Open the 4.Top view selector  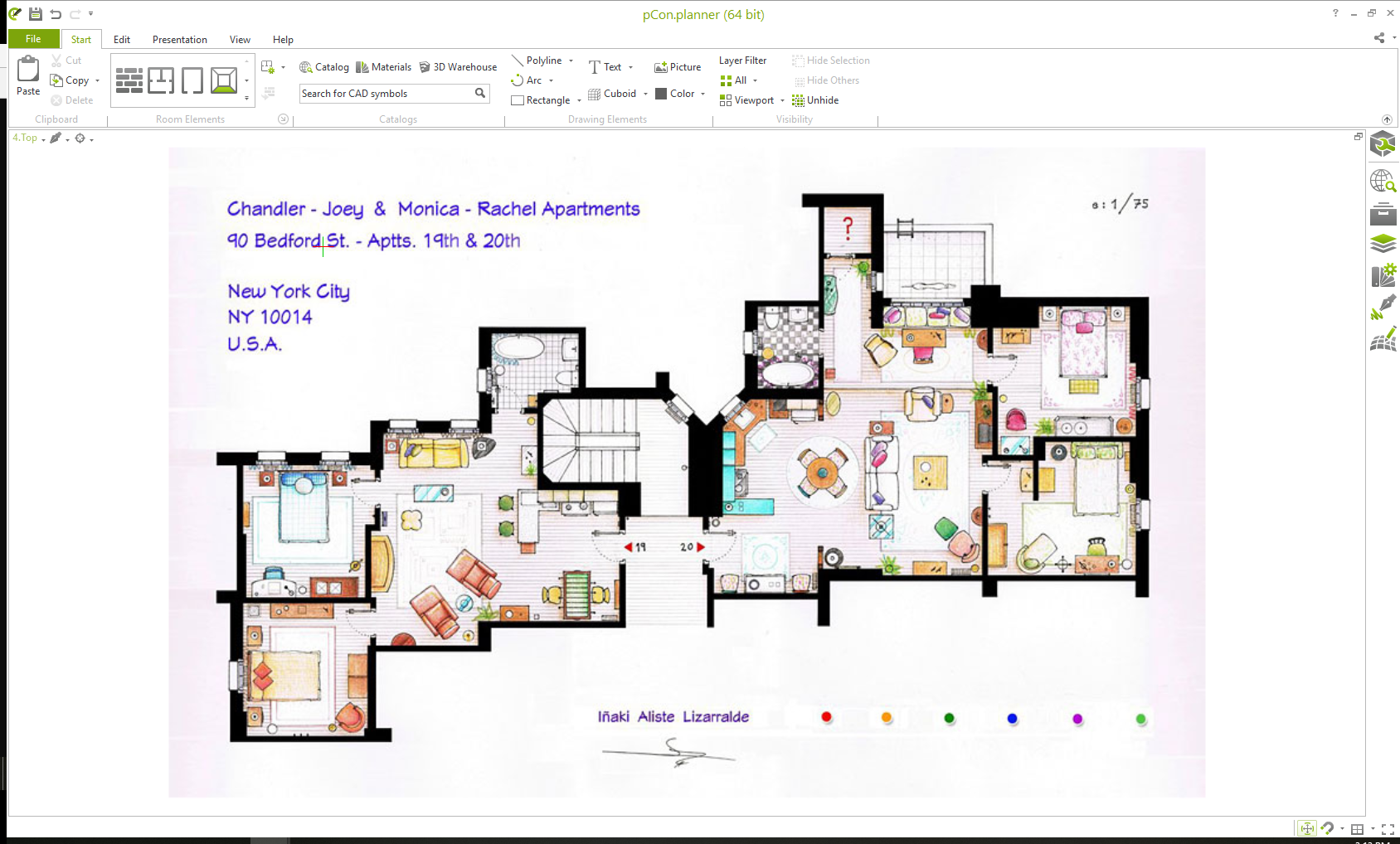click(x=29, y=138)
